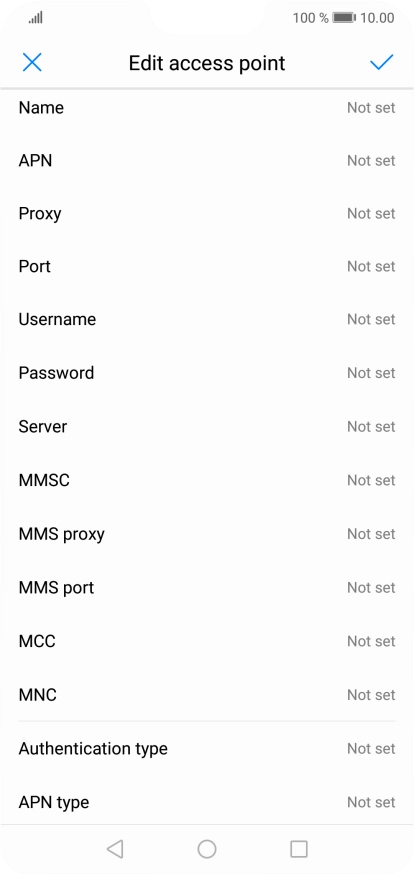This screenshot has width=414, height=874.
Task: Edit the Password entry
Action: tap(207, 373)
